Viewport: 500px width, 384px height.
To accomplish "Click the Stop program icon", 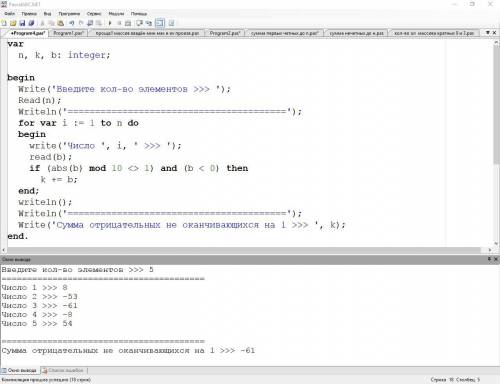I will [x=119, y=23].
